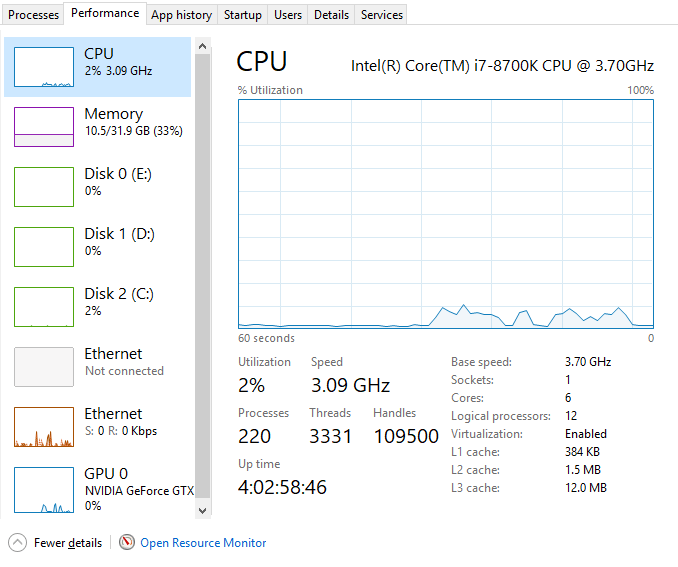The image size is (678, 567).
Task: Select Disk 2 (C:) performance item
Action: [98, 307]
